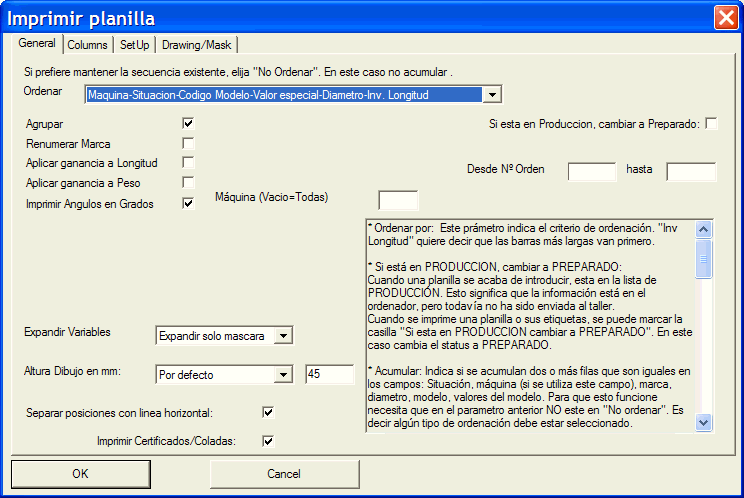Check Aplicar ganancia a Peso

(x=188, y=183)
